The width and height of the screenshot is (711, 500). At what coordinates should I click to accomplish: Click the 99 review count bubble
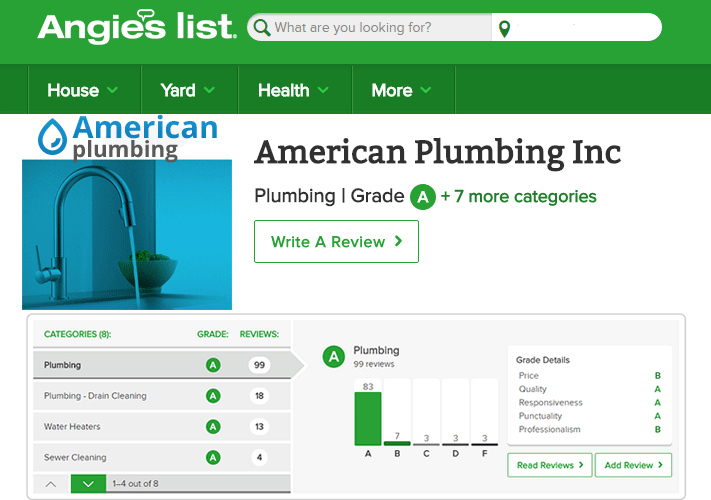point(259,365)
